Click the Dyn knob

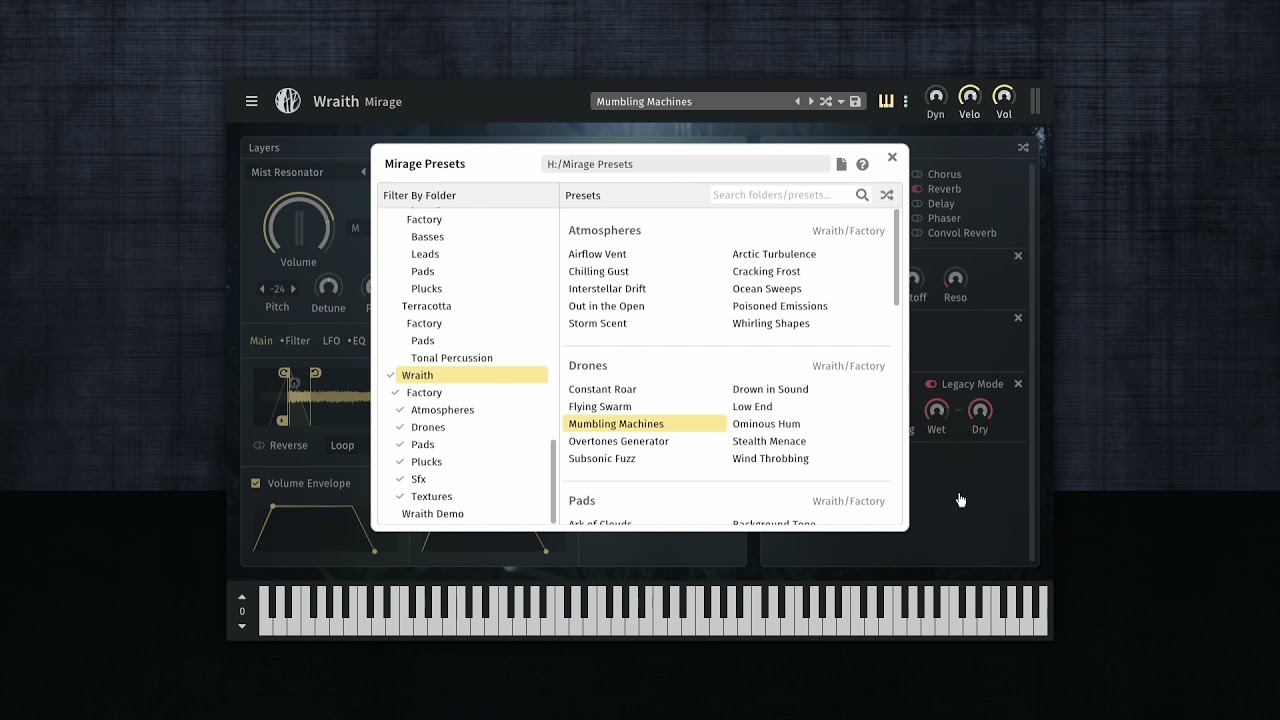936,96
